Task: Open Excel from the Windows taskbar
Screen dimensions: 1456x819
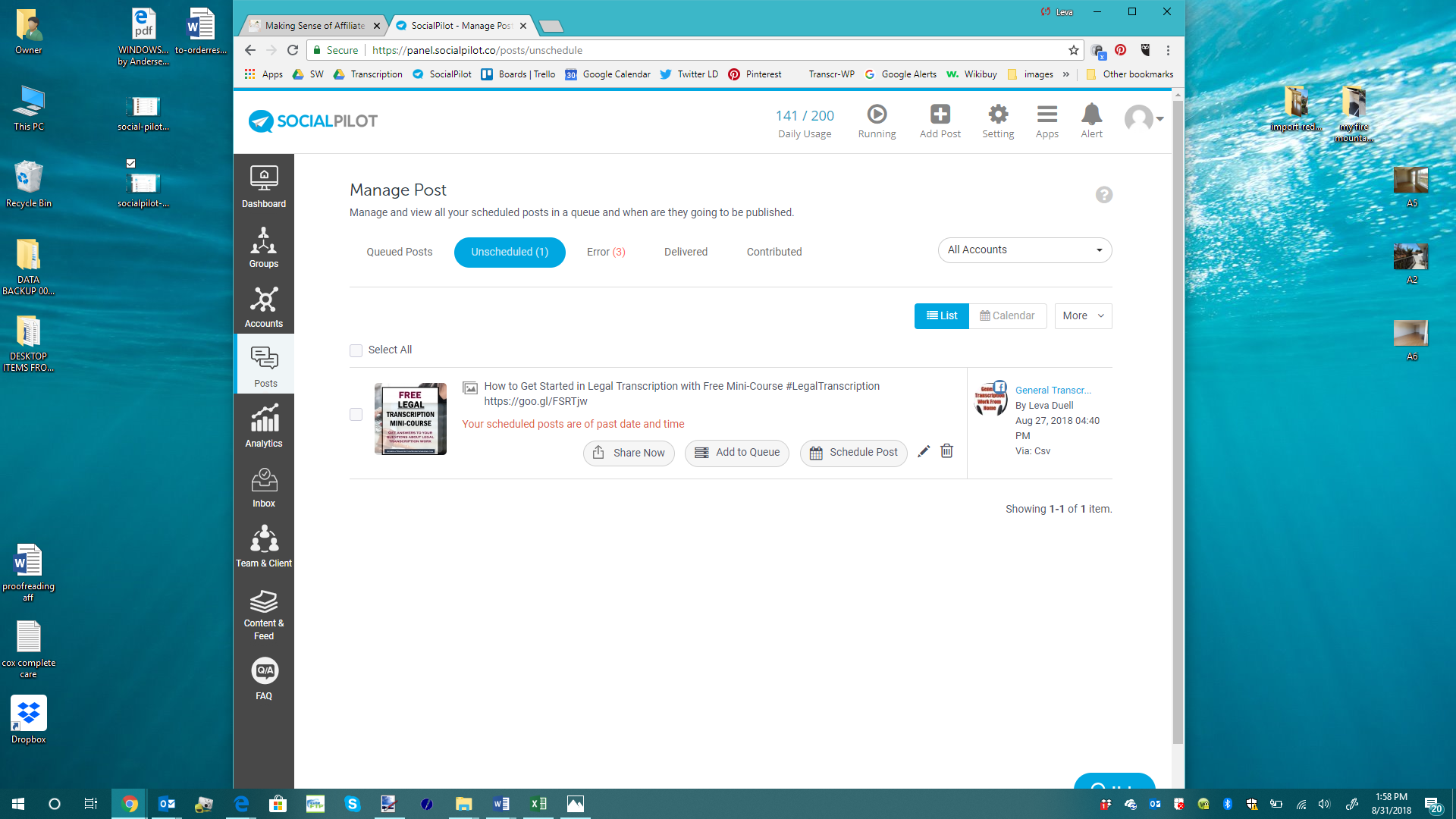Action: coord(538,804)
